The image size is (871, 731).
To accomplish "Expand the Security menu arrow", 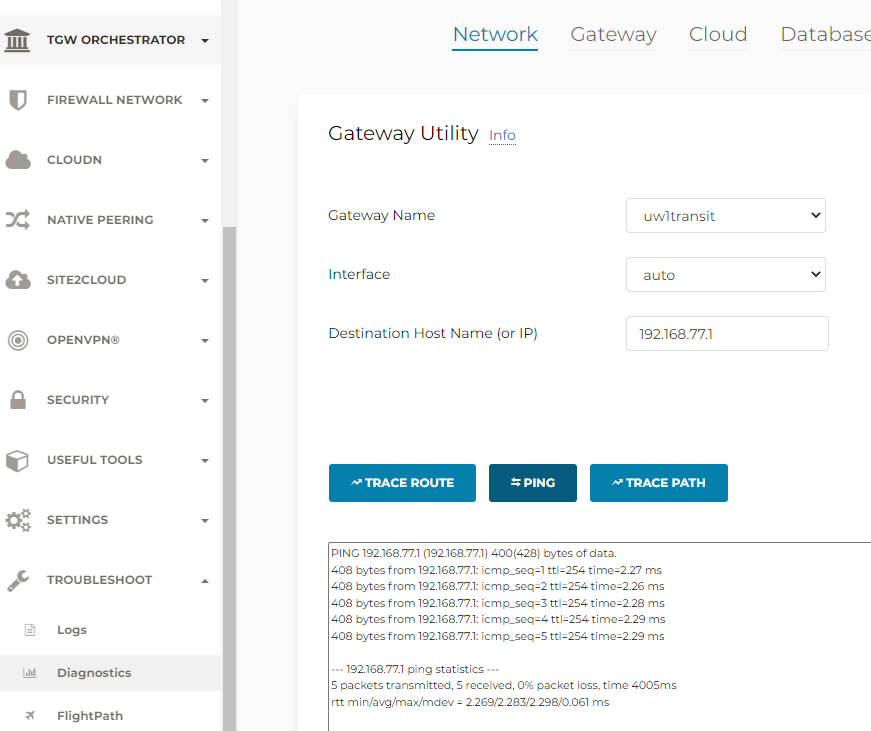I will [x=205, y=400].
